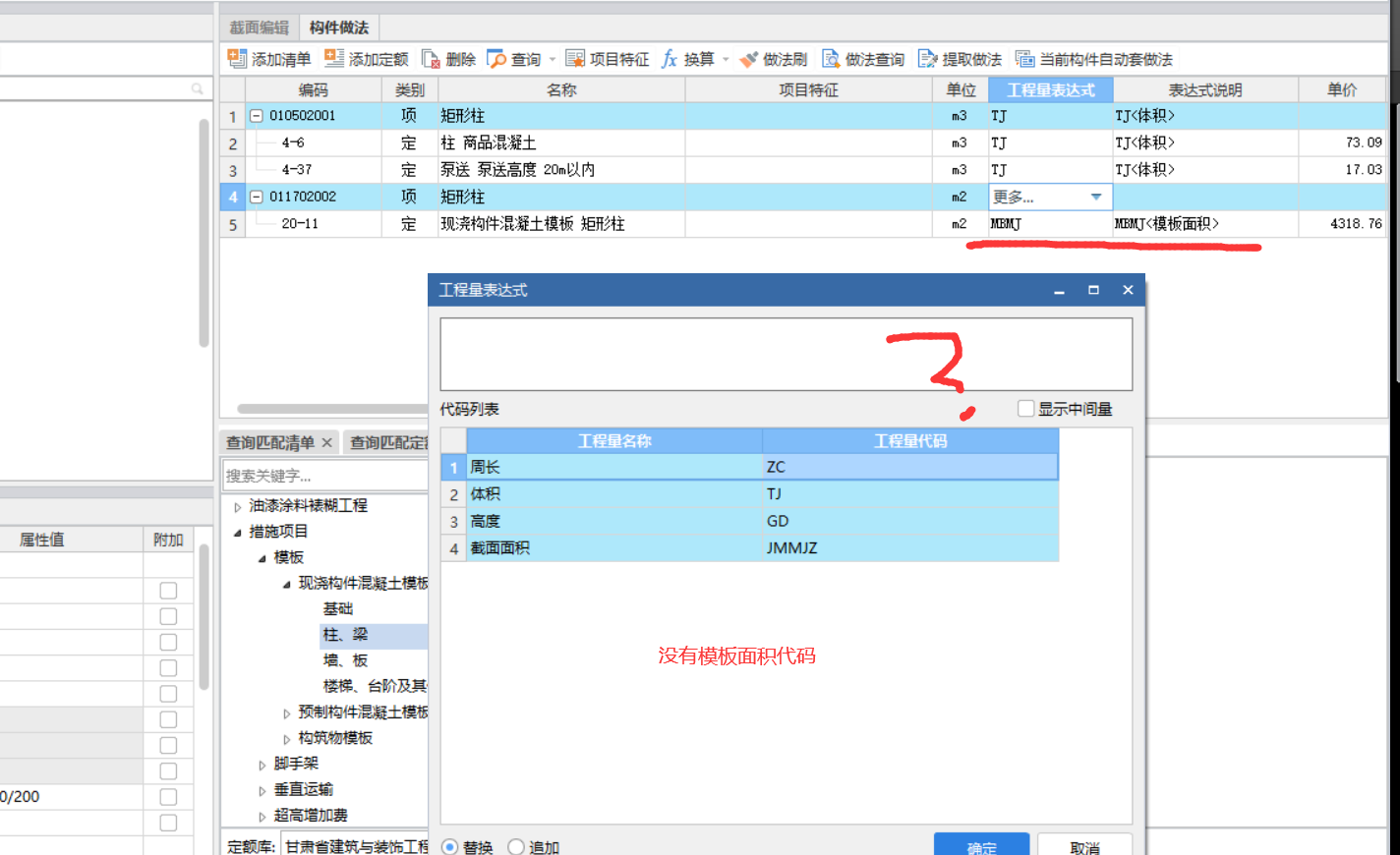
Task: Click the 取消 button in the dialog
Action: tap(1084, 845)
